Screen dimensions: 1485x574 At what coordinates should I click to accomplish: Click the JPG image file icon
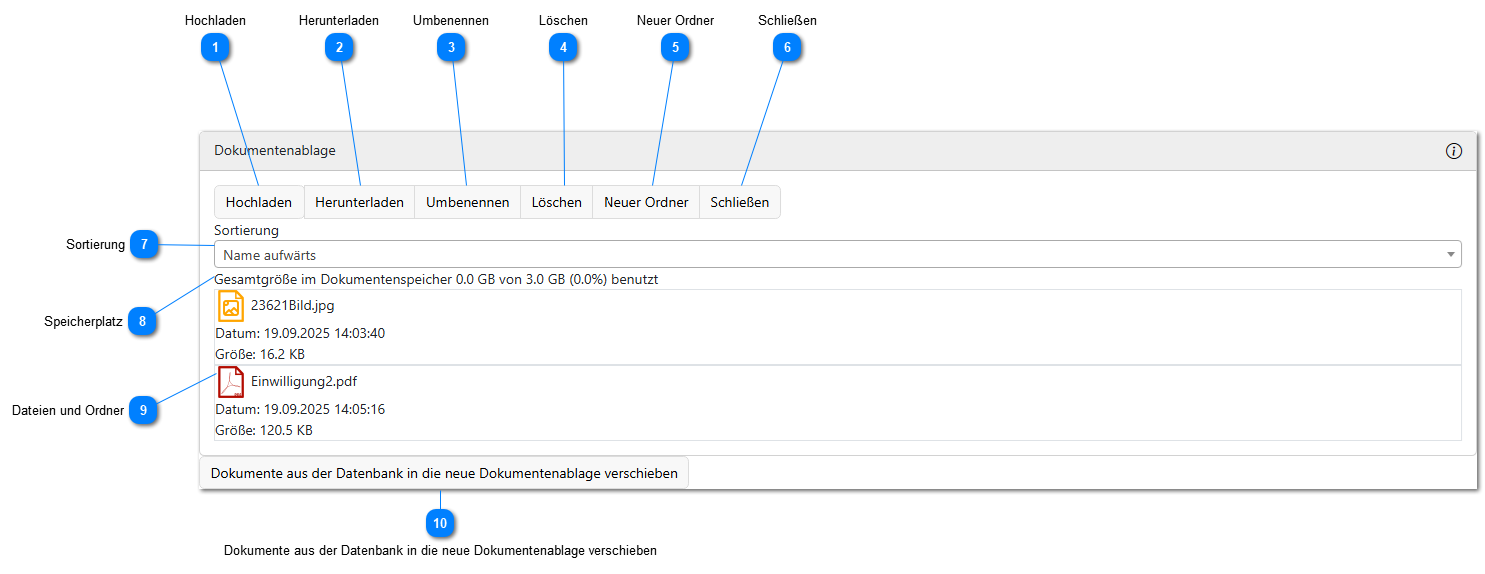[x=231, y=306]
